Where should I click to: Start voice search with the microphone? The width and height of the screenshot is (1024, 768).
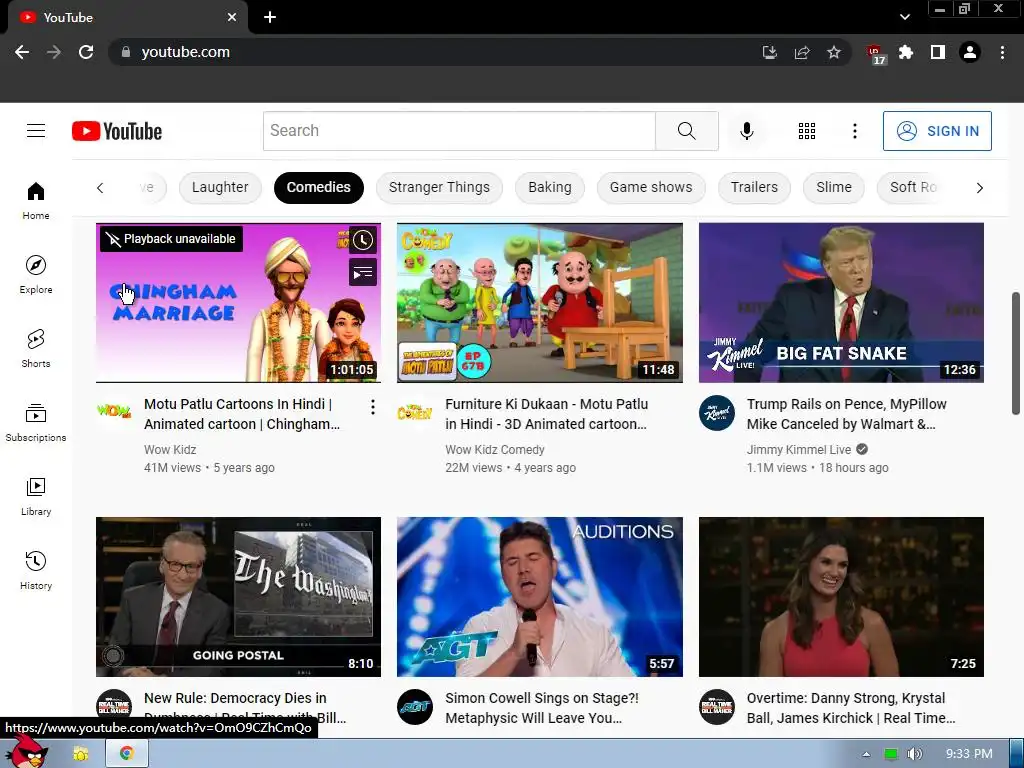tap(746, 131)
